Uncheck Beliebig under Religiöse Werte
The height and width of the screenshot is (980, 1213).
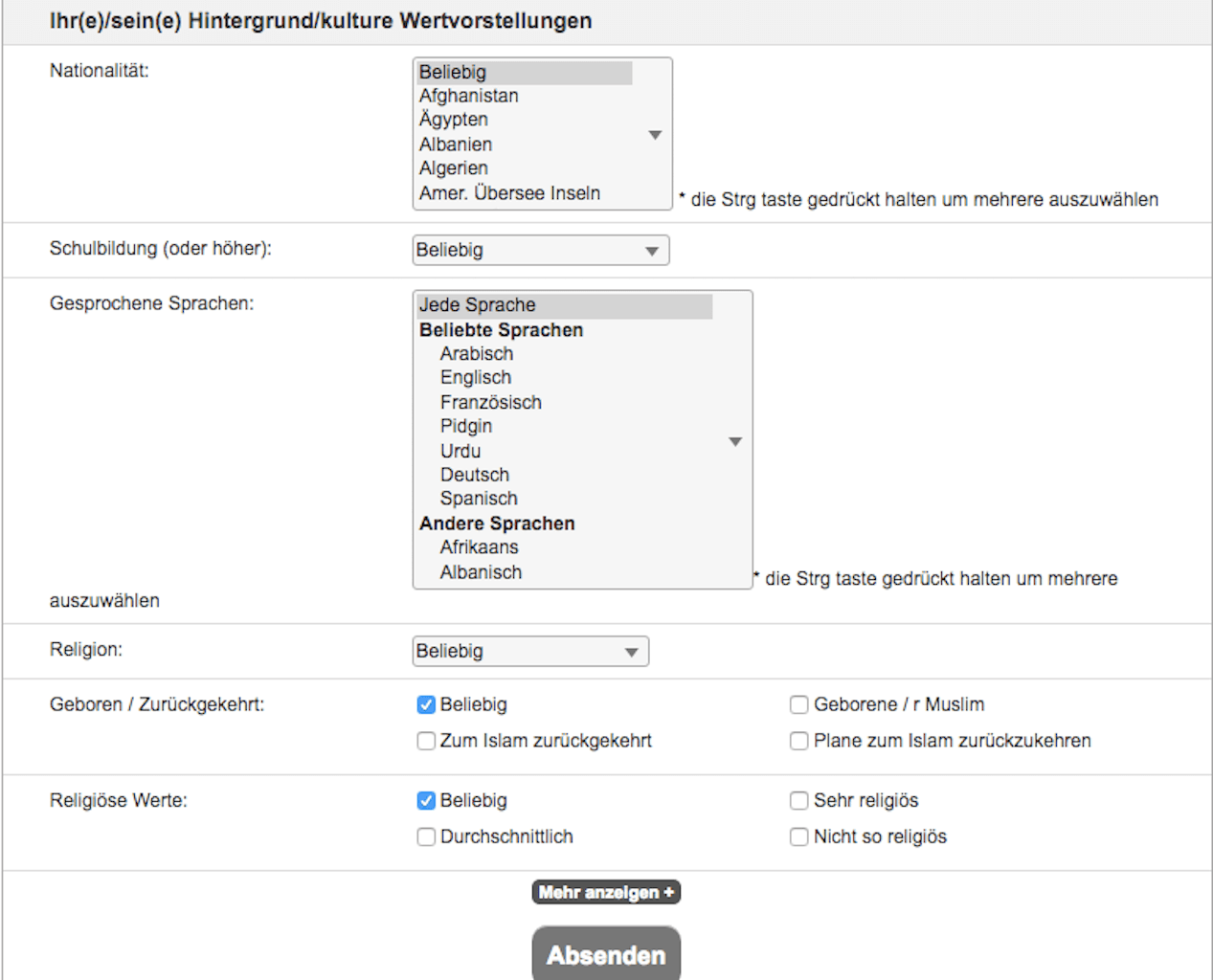point(426,801)
